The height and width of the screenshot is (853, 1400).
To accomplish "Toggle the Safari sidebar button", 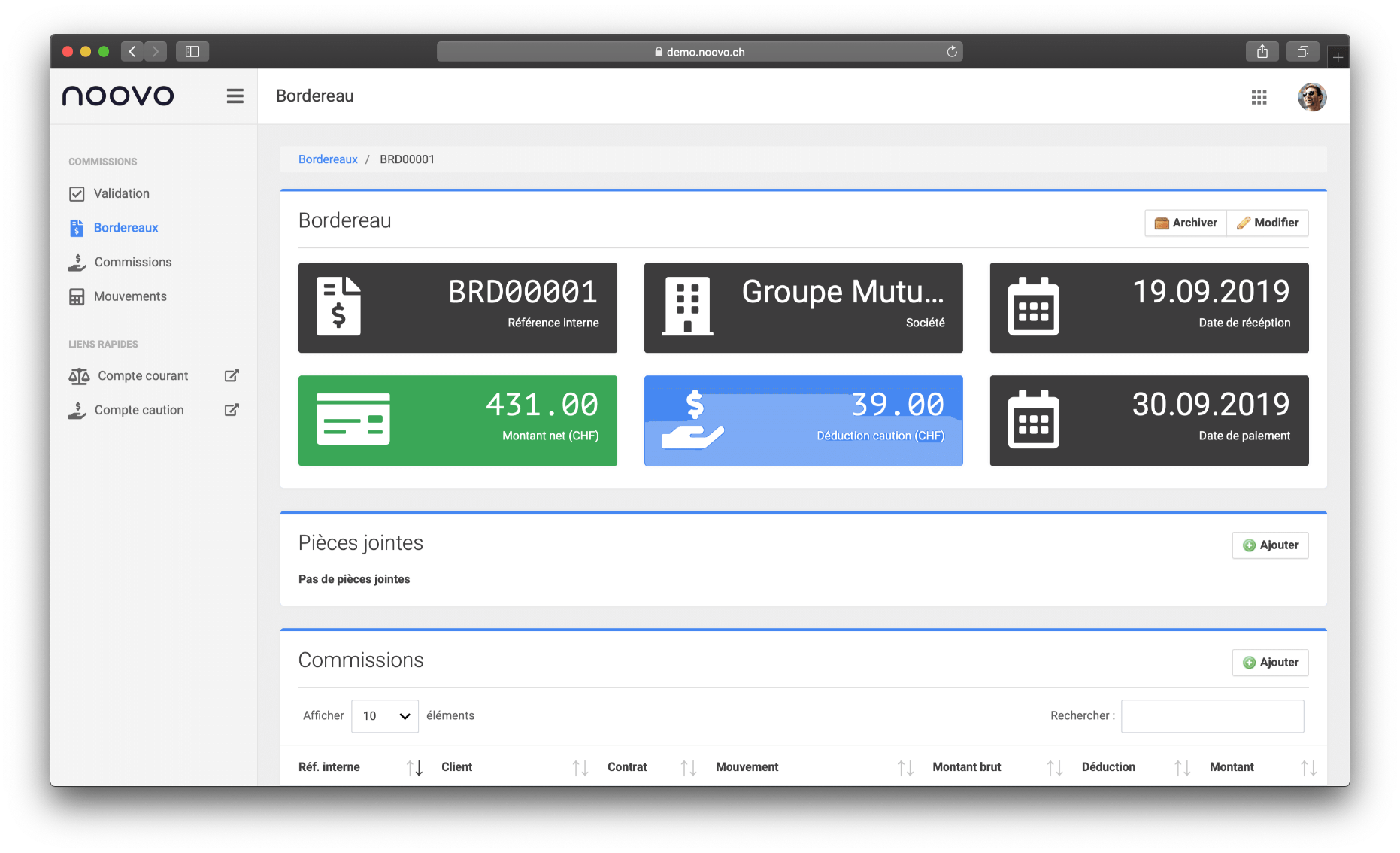I will [192, 52].
